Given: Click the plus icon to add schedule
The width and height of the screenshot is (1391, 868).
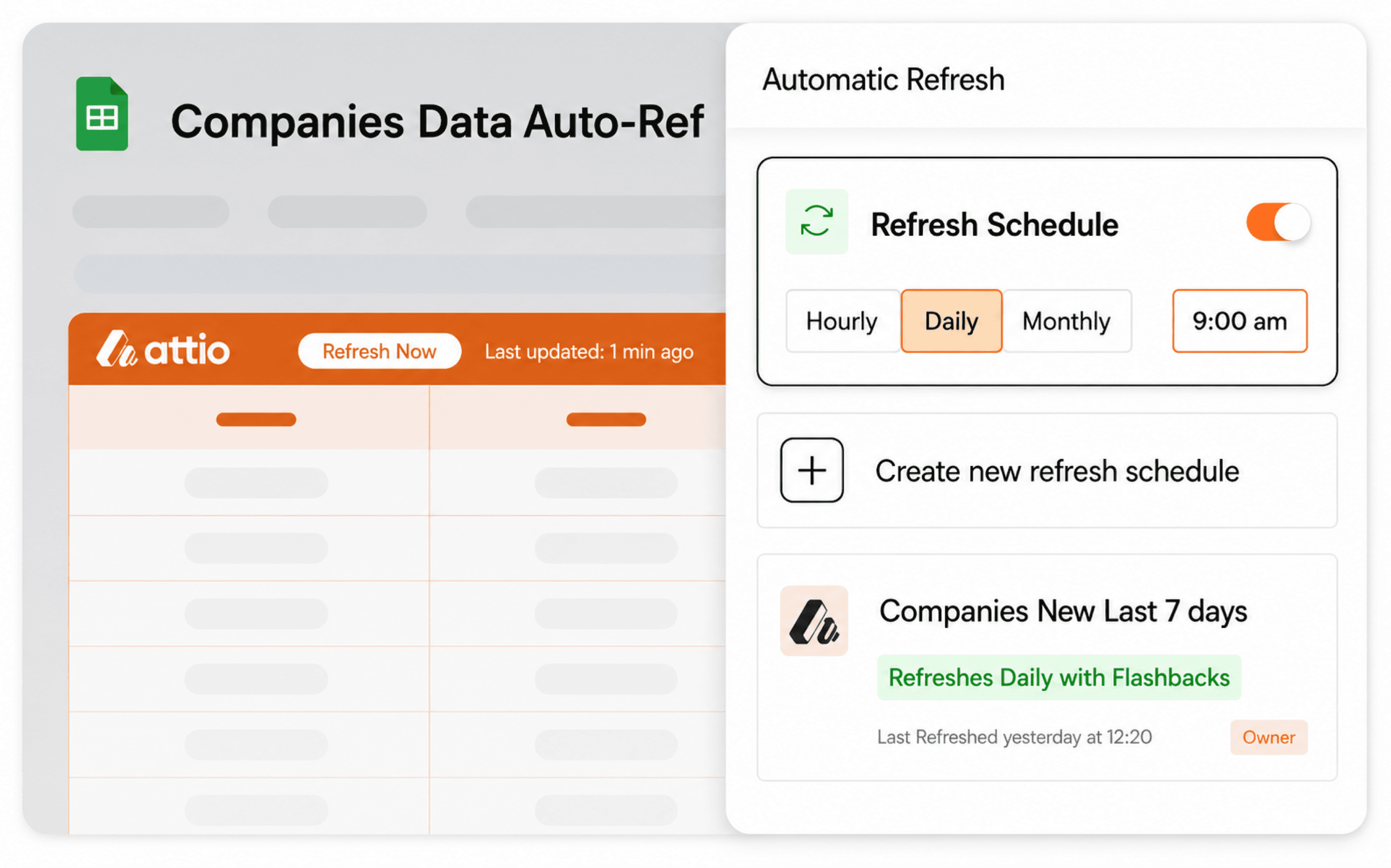Looking at the screenshot, I should click(812, 470).
